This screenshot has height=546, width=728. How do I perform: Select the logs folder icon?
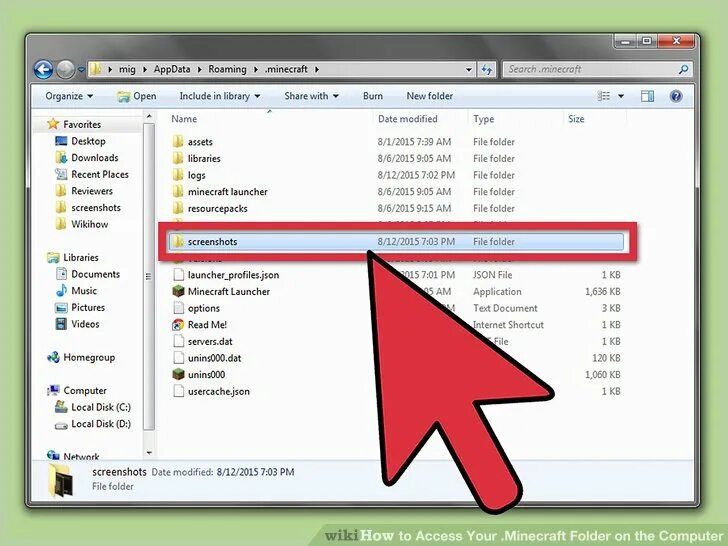point(178,175)
